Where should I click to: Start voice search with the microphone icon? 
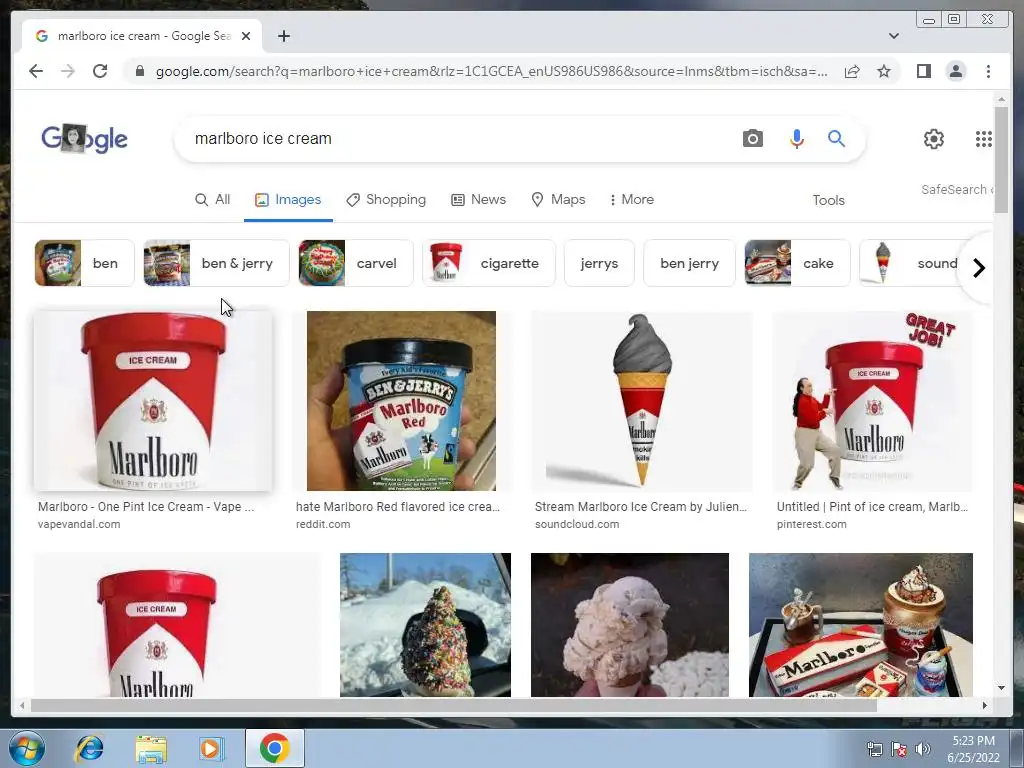[797, 138]
